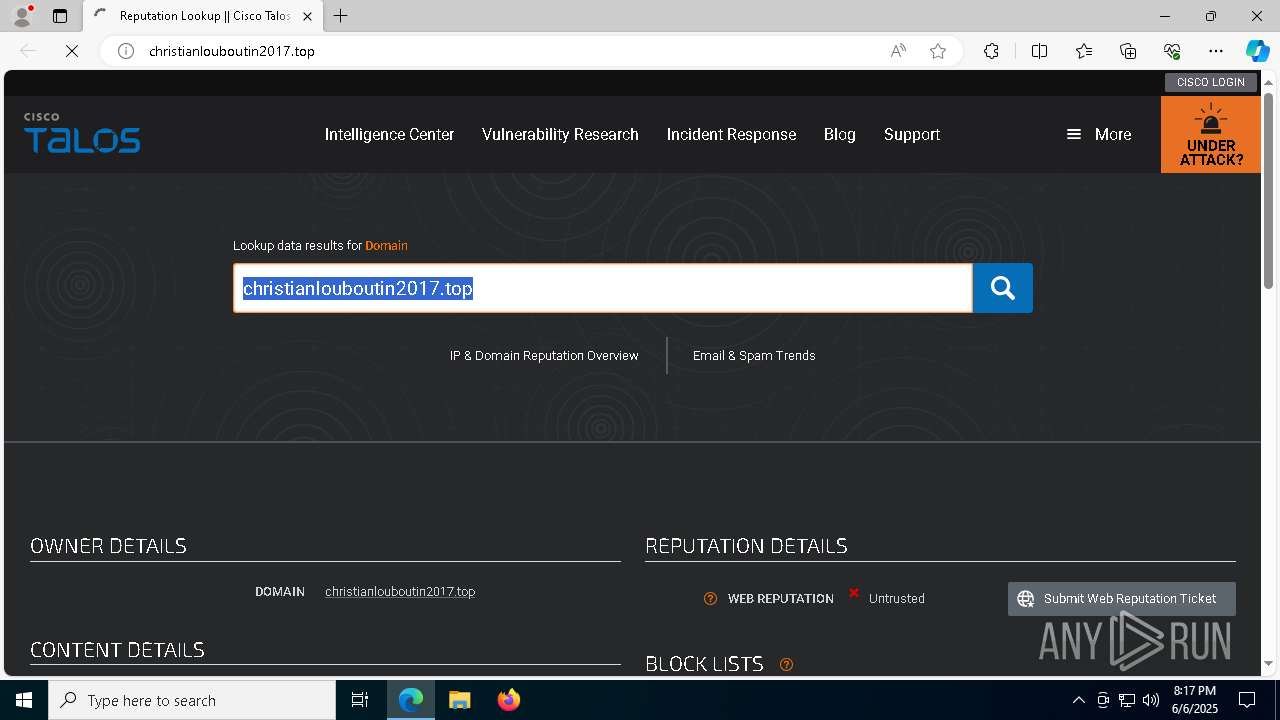Click the REPUTATION DETAILS heading
1280x720 pixels.
click(x=746, y=546)
